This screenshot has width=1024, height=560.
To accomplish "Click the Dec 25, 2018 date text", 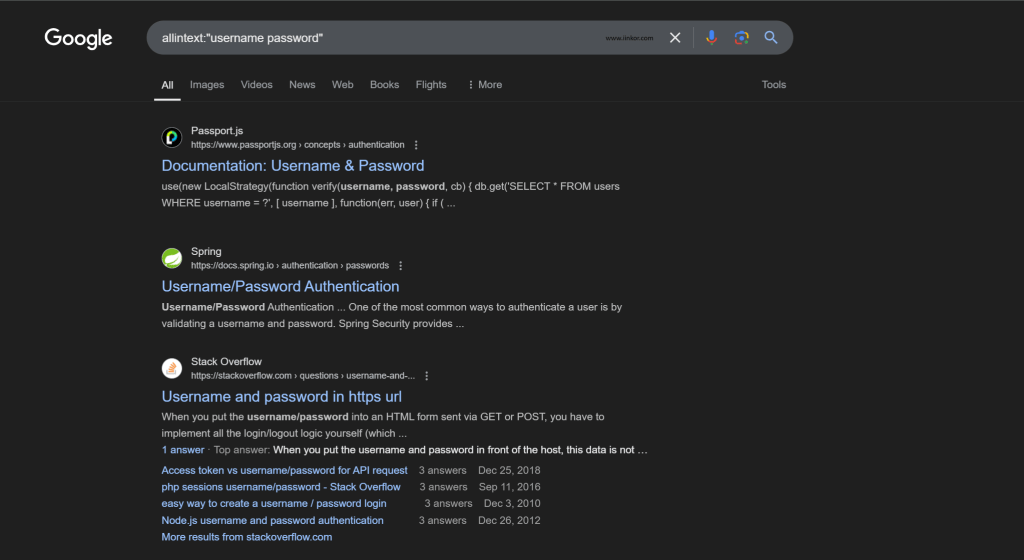I will pos(509,471).
